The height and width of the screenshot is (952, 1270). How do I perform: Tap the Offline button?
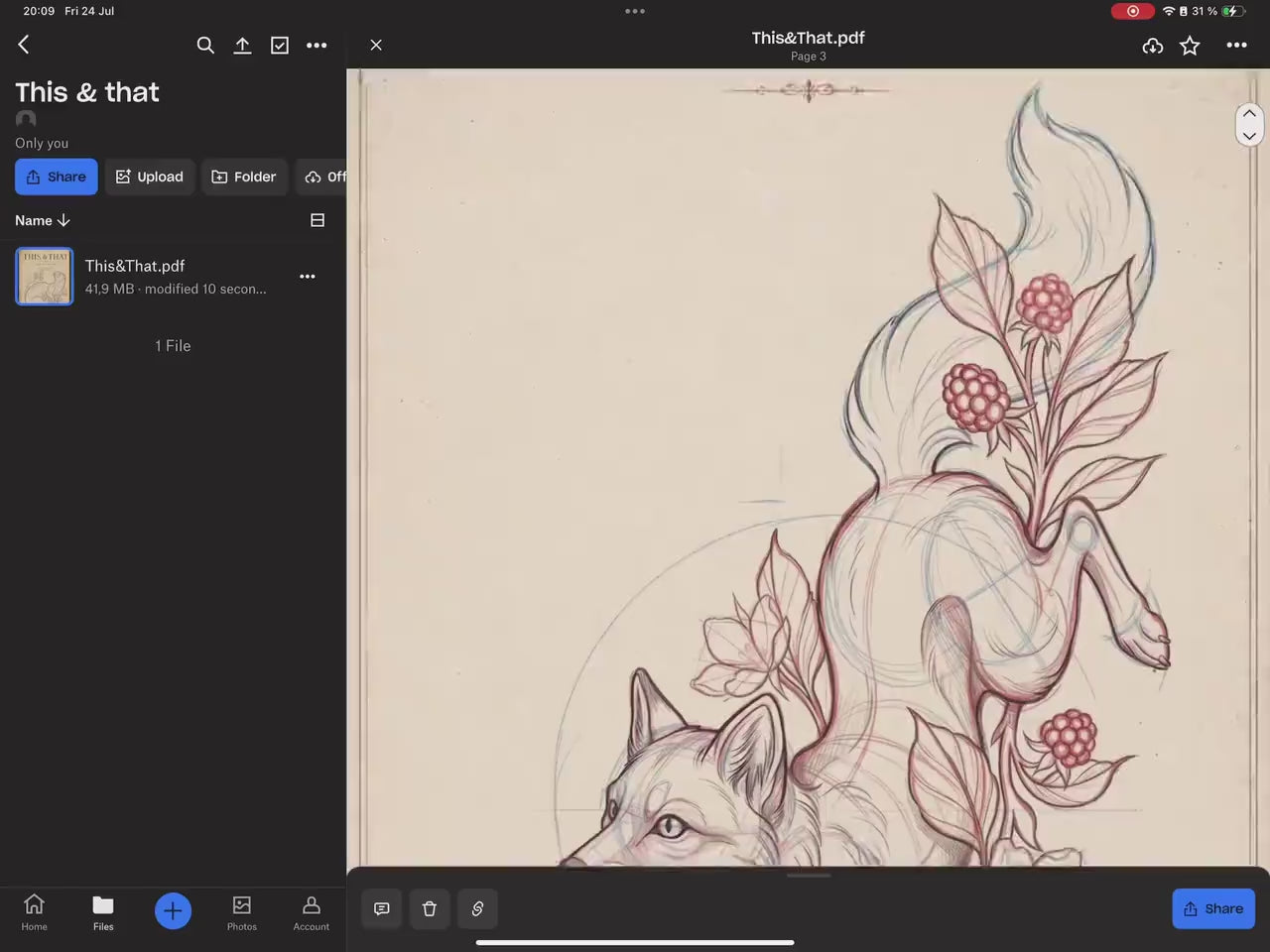point(322,177)
